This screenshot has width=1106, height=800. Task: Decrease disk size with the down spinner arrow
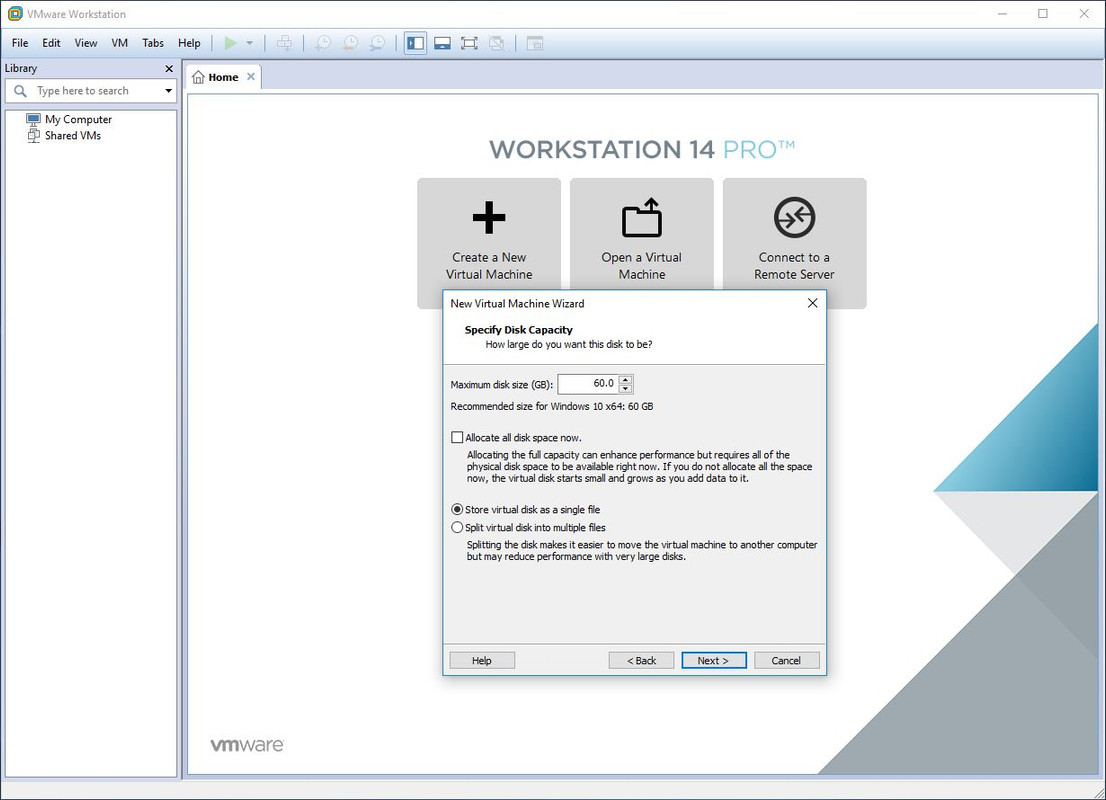(625, 389)
